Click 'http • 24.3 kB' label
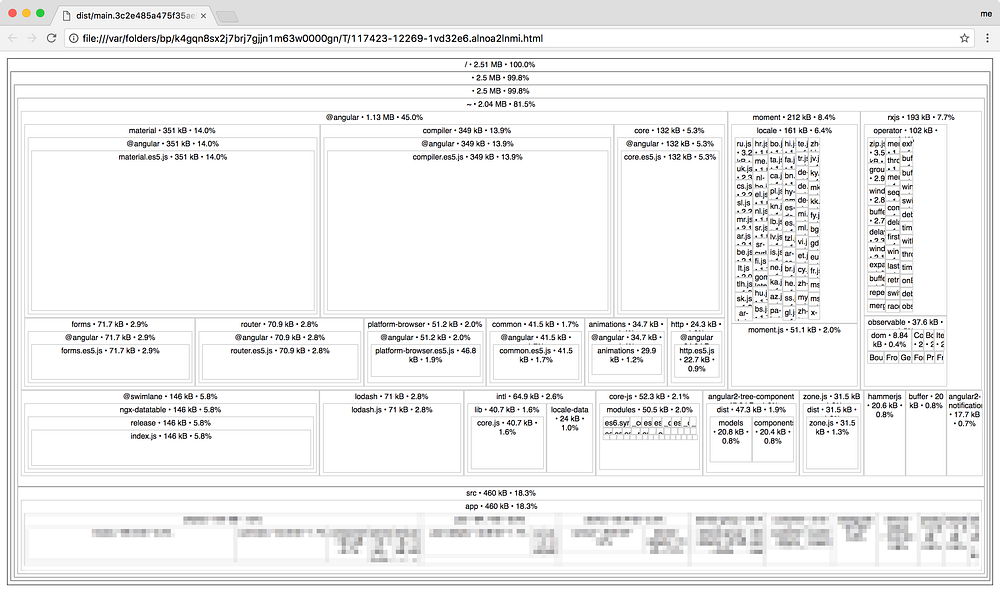This screenshot has width=1000, height=592. coord(696,324)
